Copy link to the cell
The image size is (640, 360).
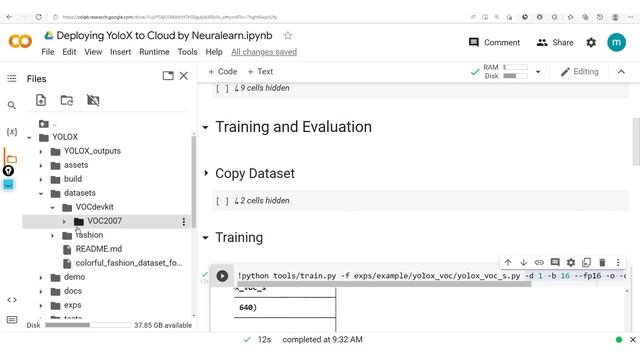(x=539, y=262)
